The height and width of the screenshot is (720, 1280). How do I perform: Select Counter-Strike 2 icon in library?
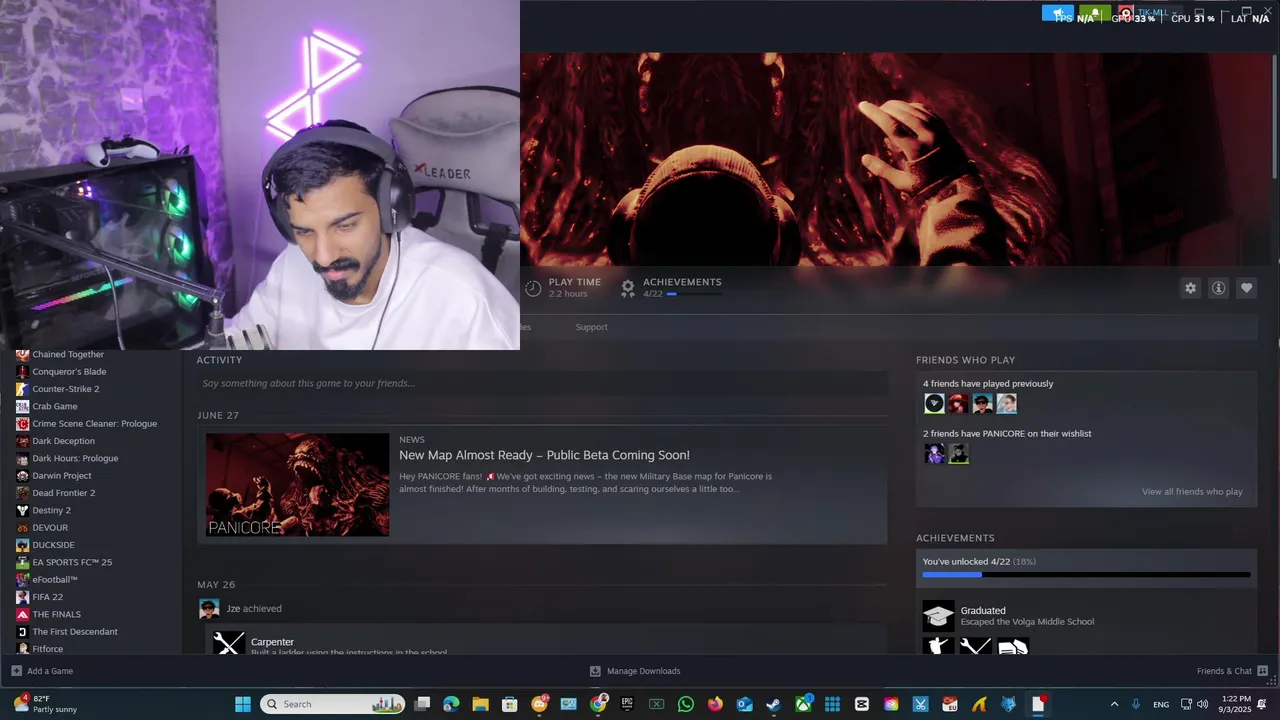pos(22,389)
